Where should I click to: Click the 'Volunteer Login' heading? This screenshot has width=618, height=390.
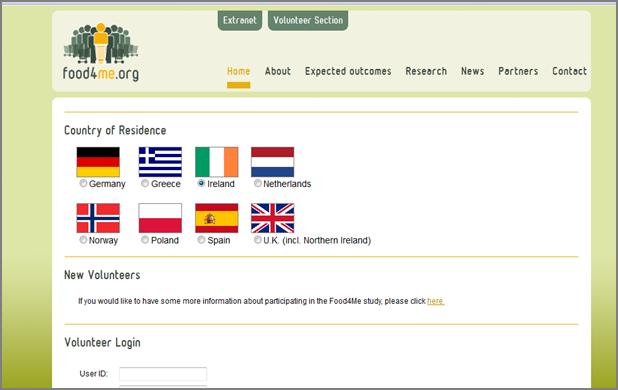pyautogui.click(x=102, y=342)
